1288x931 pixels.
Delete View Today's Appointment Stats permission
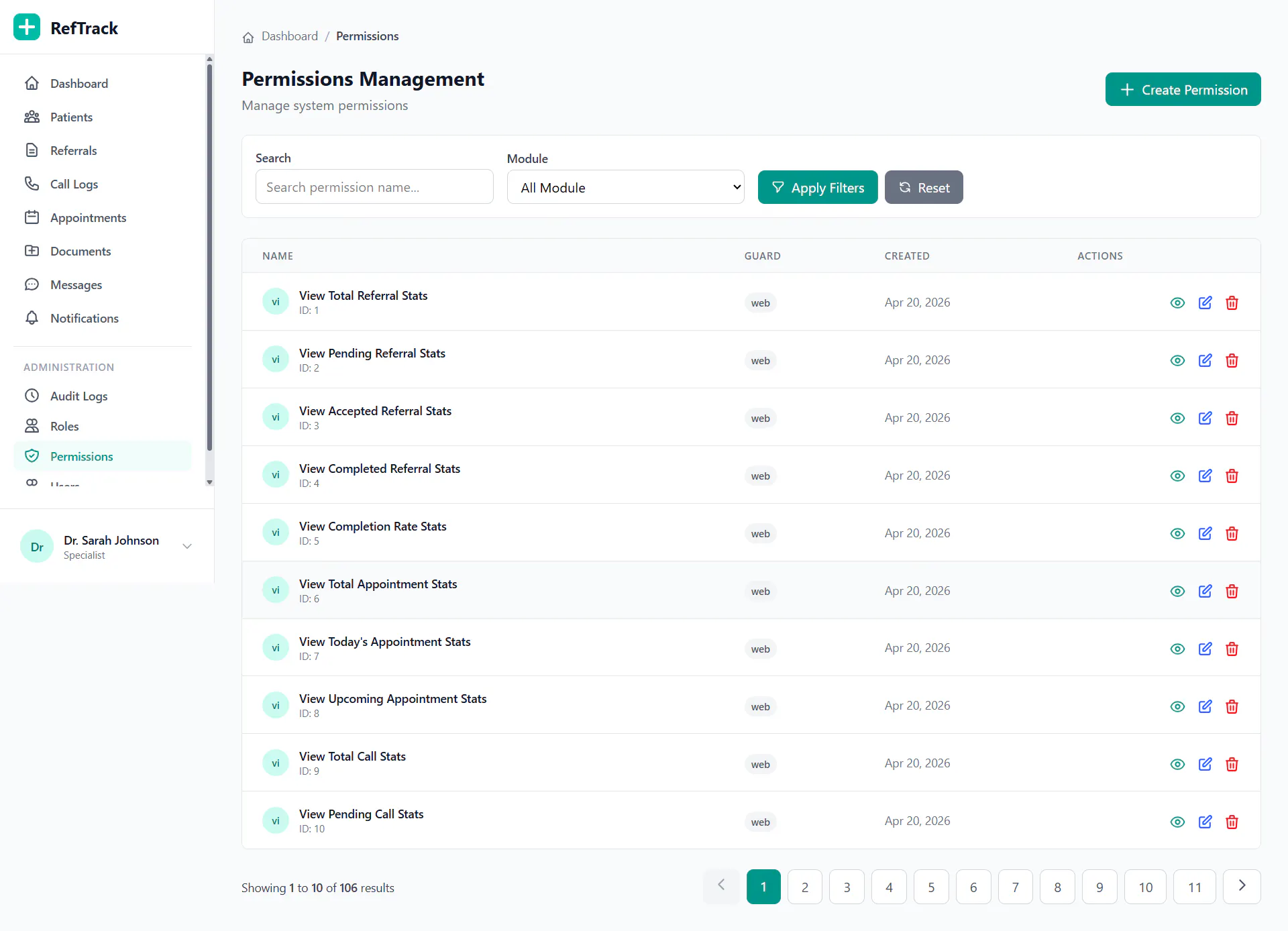tap(1232, 649)
